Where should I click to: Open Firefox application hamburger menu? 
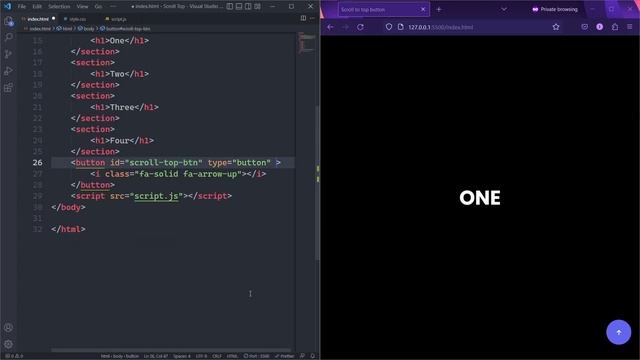click(630, 27)
